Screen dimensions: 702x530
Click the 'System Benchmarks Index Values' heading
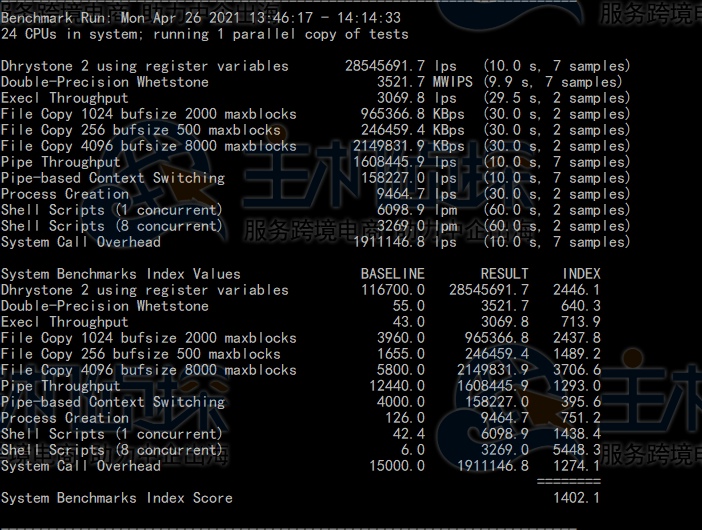coord(120,274)
